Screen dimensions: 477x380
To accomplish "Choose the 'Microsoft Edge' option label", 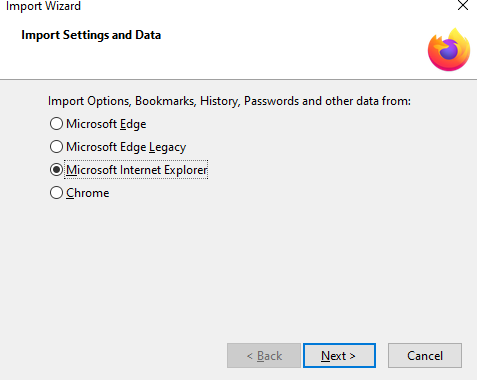I will point(106,124).
